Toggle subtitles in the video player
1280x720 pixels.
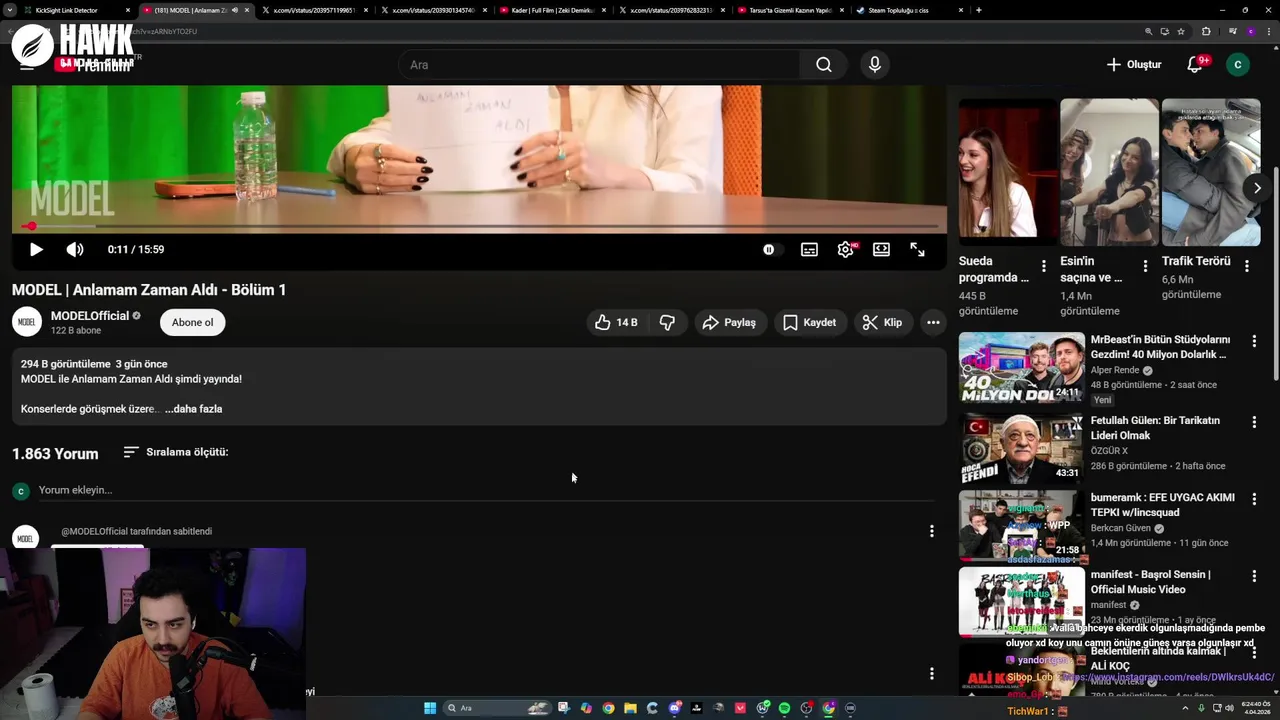tap(809, 250)
